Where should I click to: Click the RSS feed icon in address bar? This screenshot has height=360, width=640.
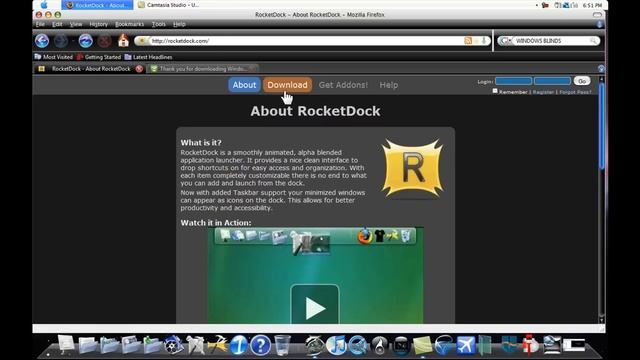click(x=468, y=40)
